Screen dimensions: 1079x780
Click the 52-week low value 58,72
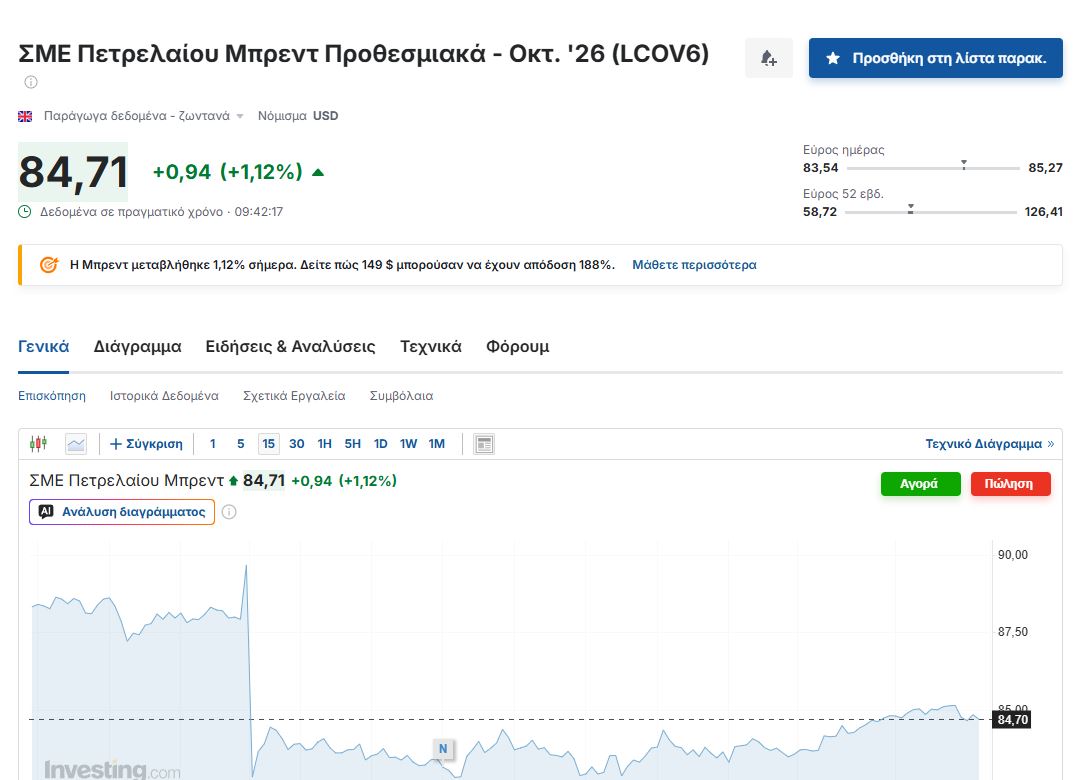click(x=820, y=212)
